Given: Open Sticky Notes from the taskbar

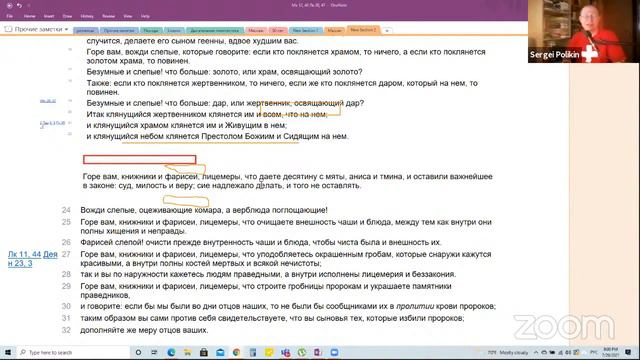Looking at the screenshot, I should pos(269,352).
